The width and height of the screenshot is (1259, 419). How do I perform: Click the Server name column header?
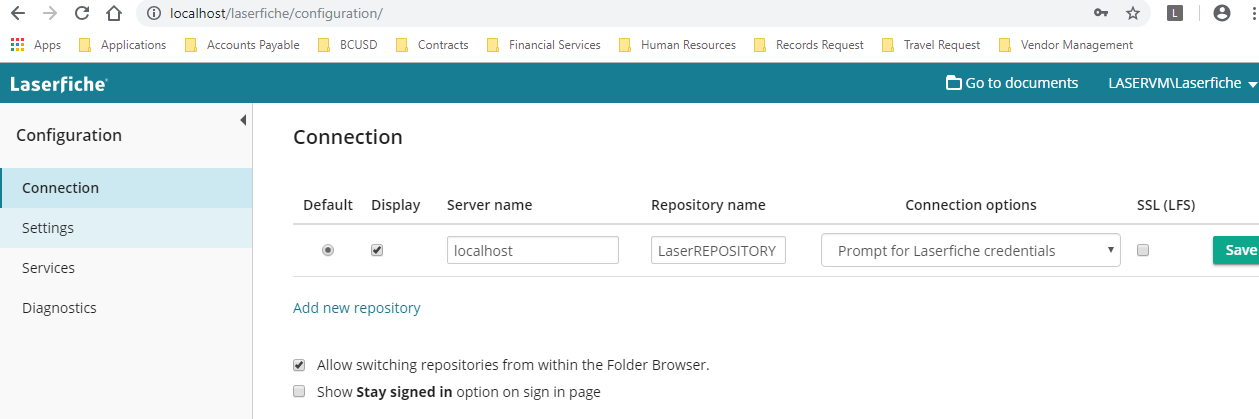[490, 205]
